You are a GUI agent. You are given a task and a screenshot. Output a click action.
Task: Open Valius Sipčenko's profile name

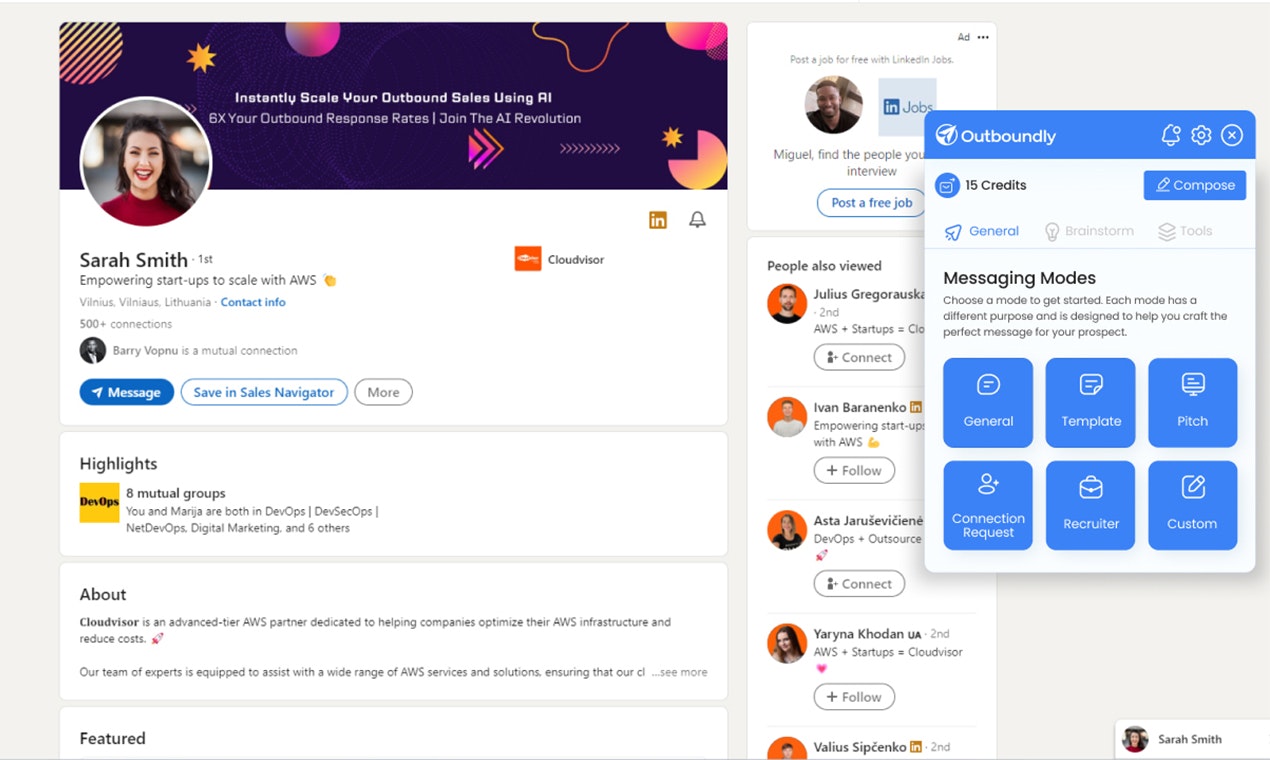pos(860,747)
